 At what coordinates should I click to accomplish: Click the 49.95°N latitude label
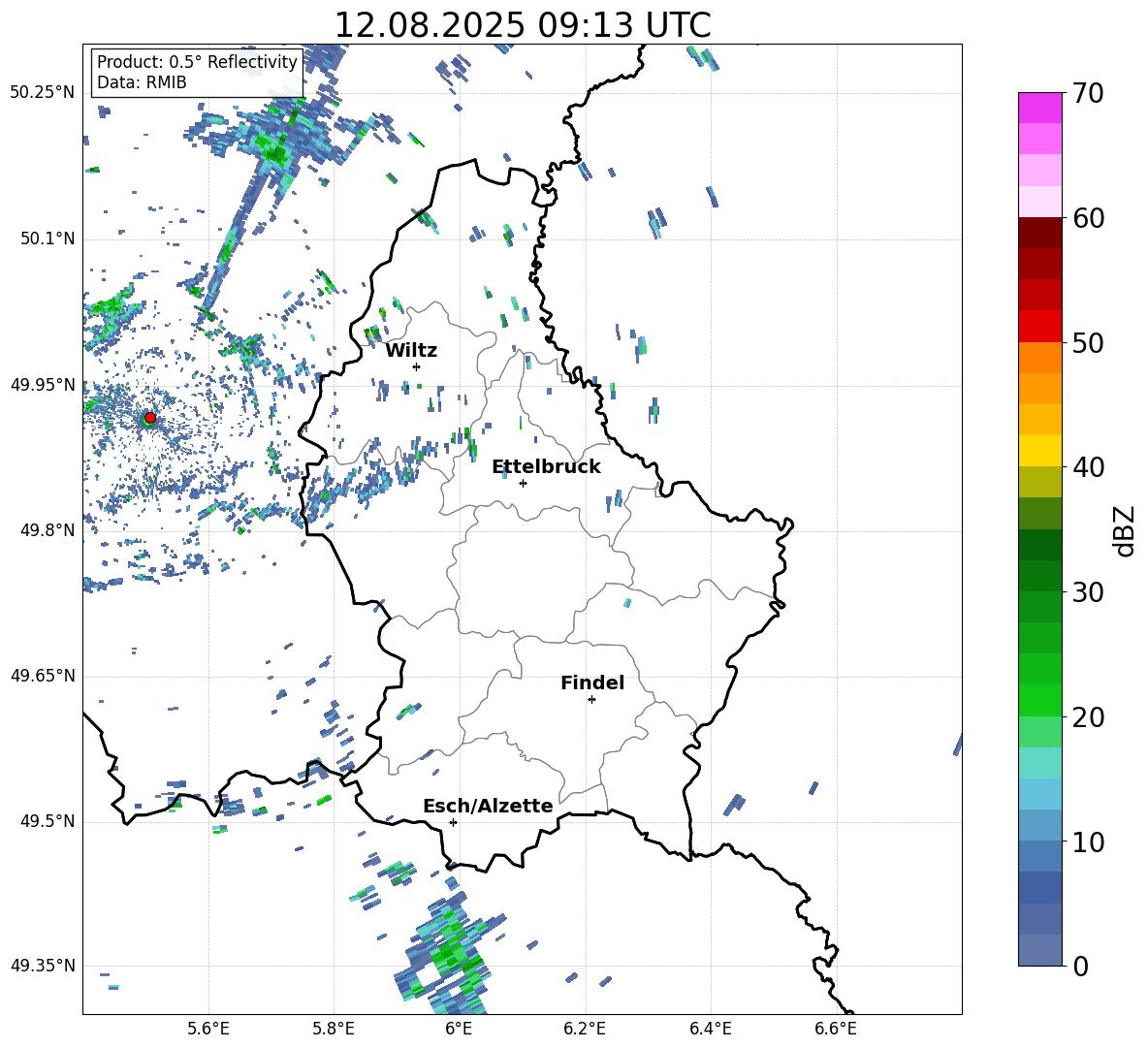(x=43, y=385)
